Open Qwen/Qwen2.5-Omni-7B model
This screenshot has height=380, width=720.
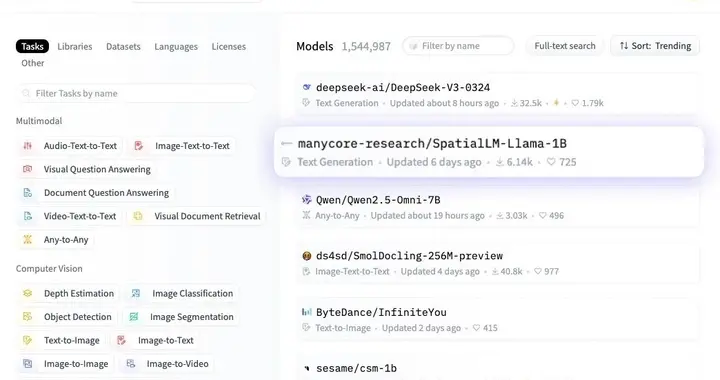point(378,200)
